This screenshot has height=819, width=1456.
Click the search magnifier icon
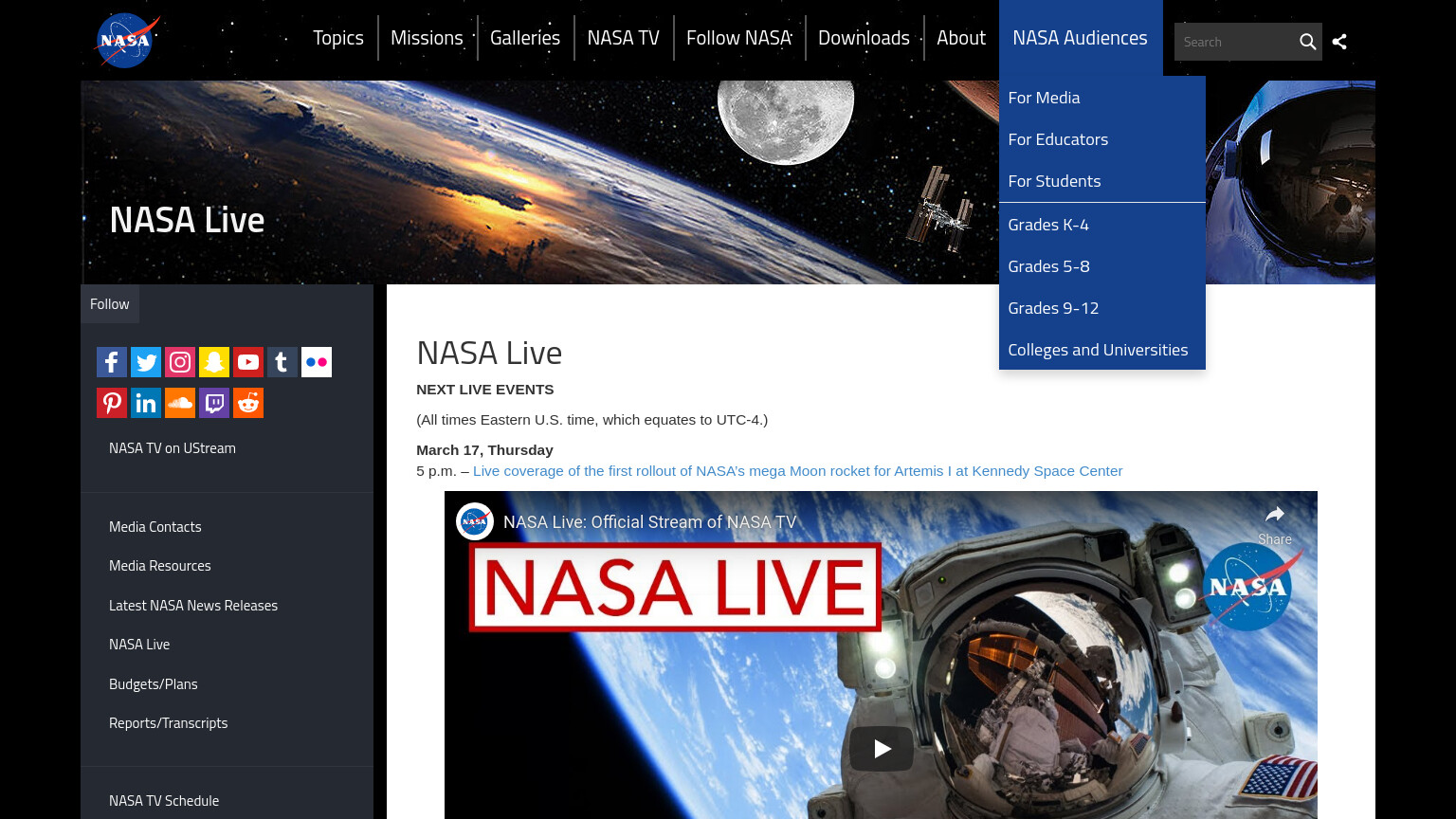point(1307,42)
